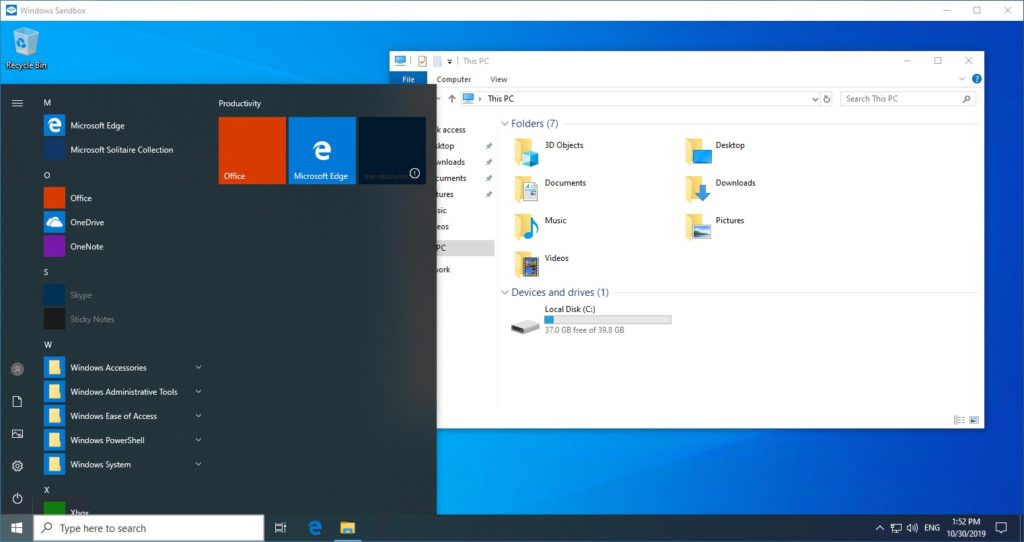Open the Desktop folder in This PC

(715, 151)
